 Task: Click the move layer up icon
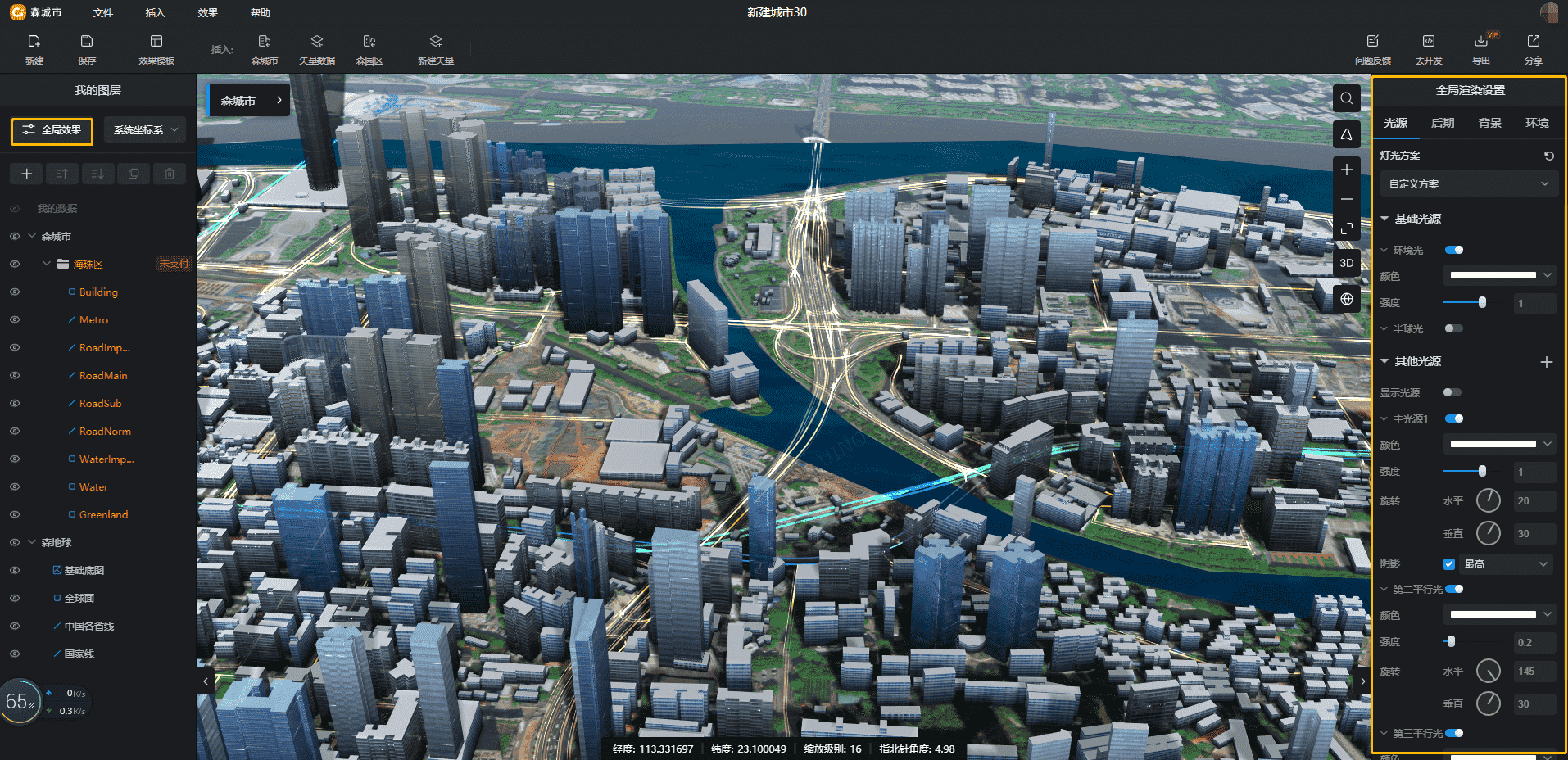(x=62, y=174)
